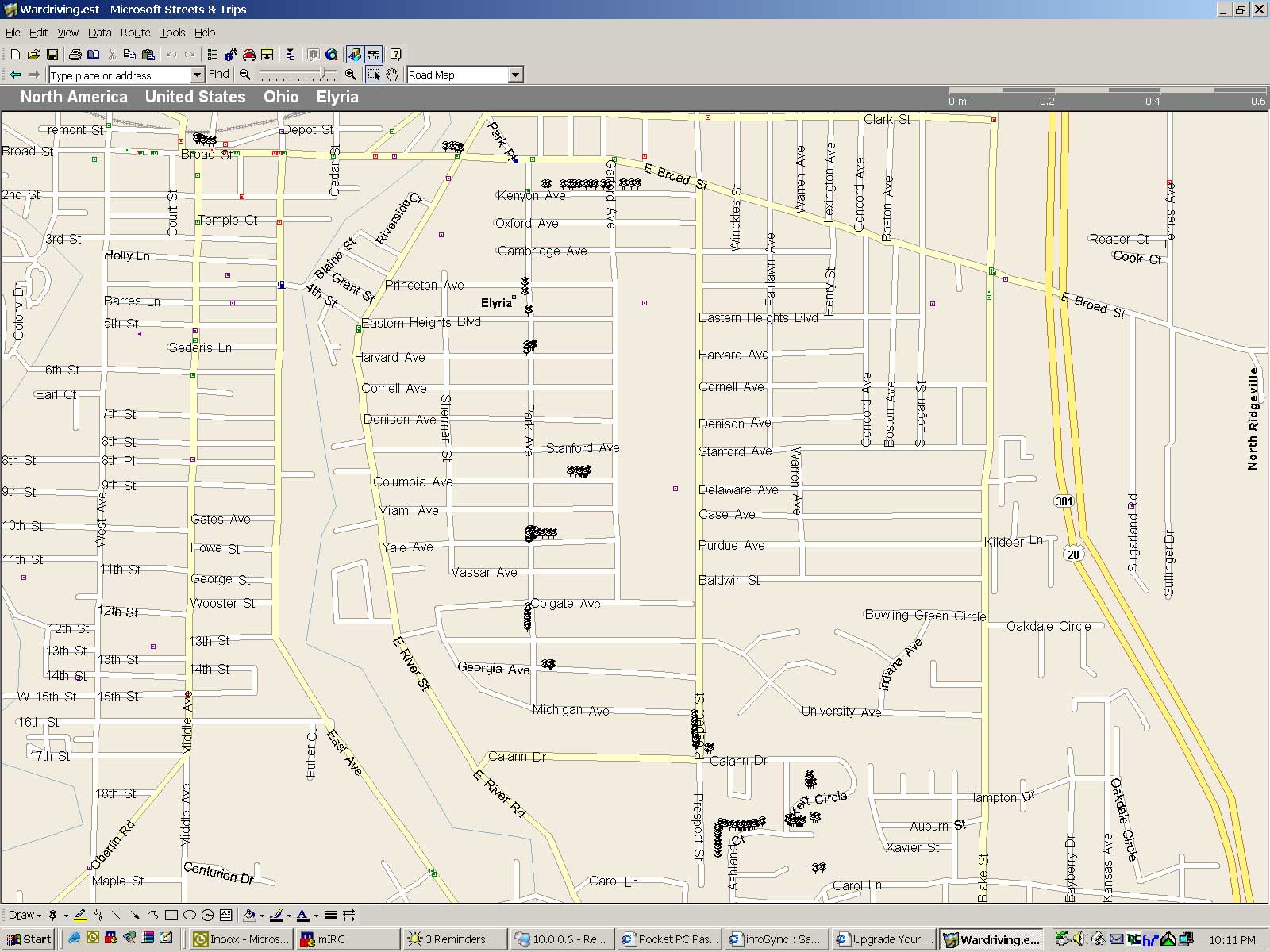1270x952 pixels.
Task: Expand the place or address dropdown arrow
Action: coord(198,75)
